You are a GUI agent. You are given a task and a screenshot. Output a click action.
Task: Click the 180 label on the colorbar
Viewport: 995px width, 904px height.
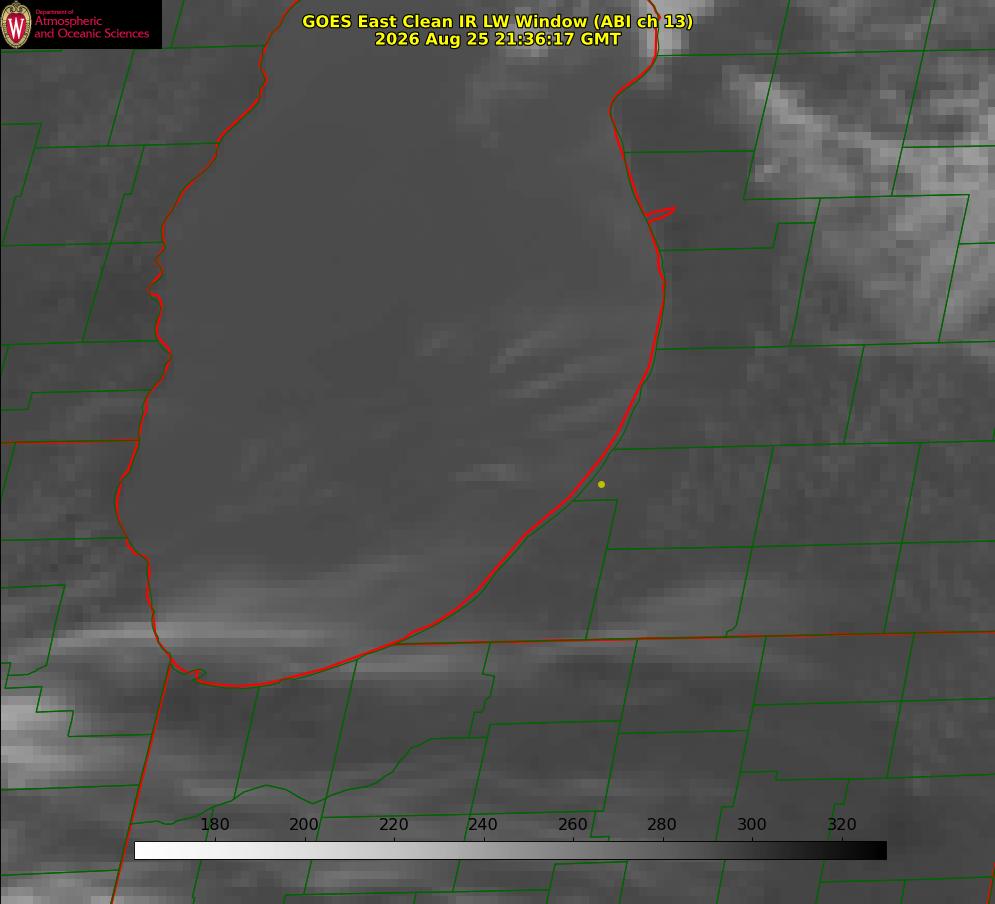point(214,824)
